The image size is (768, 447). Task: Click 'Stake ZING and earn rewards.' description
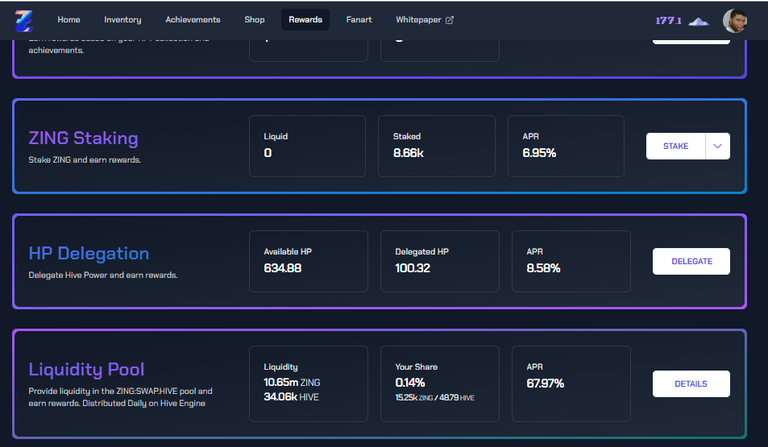[x=85, y=160]
